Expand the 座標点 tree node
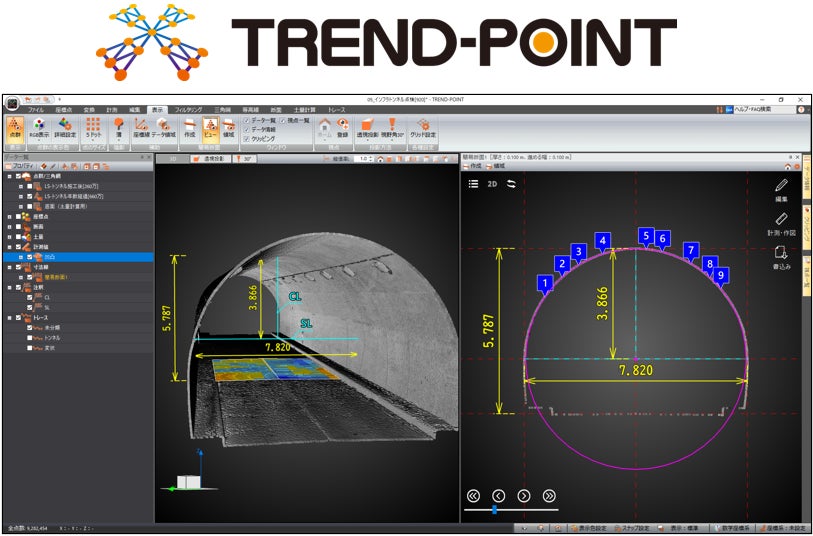 pyautogui.click(x=9, y=217)
